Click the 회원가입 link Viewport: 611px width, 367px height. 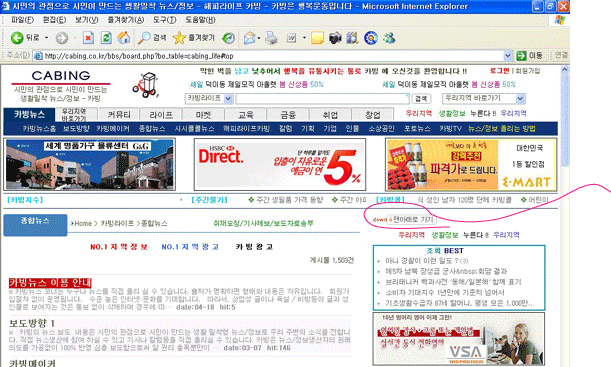(x=528, y=71)
